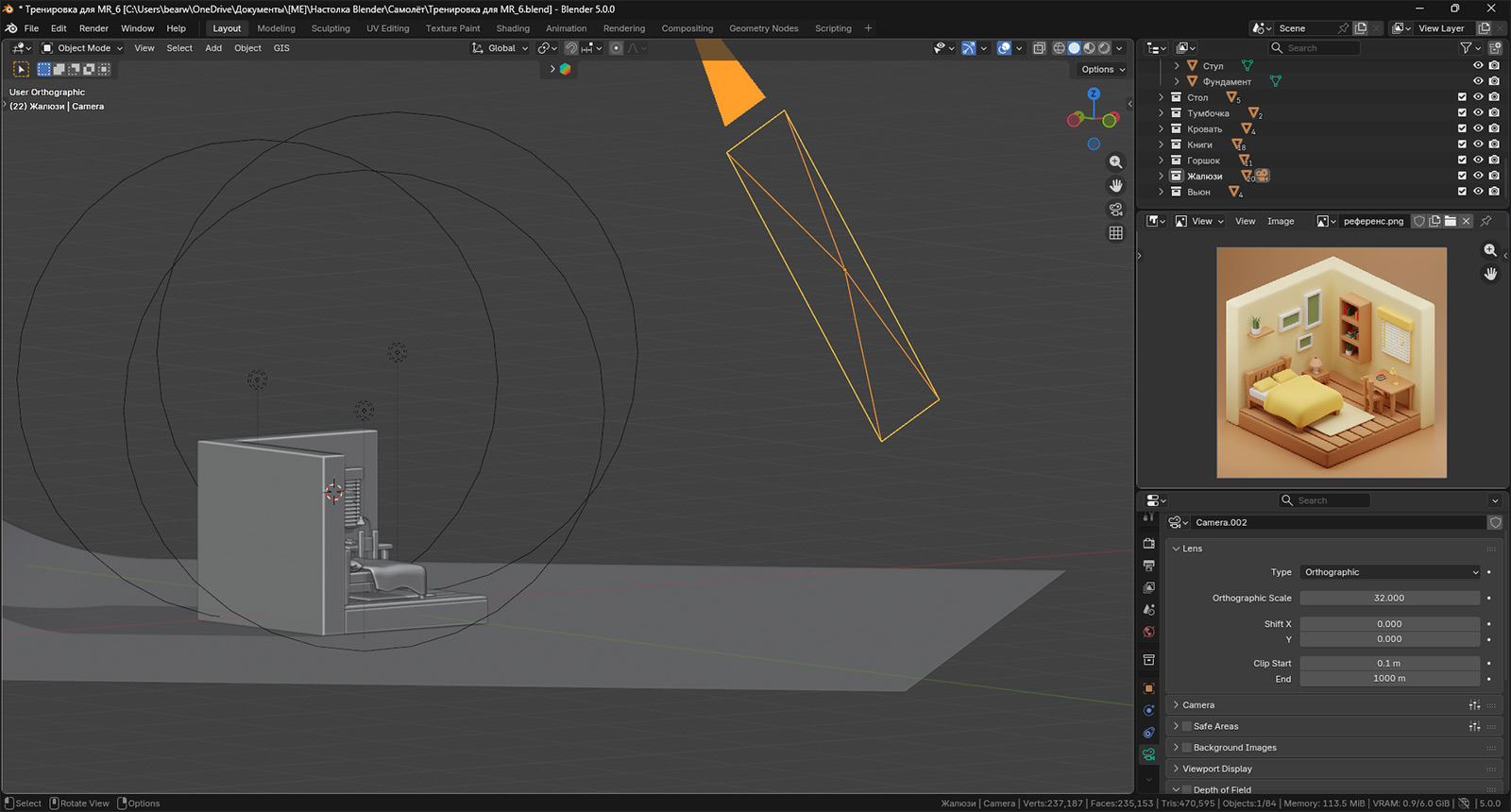Toggle X-ray display in viewport header
1511x812 pixels.
1039,48
